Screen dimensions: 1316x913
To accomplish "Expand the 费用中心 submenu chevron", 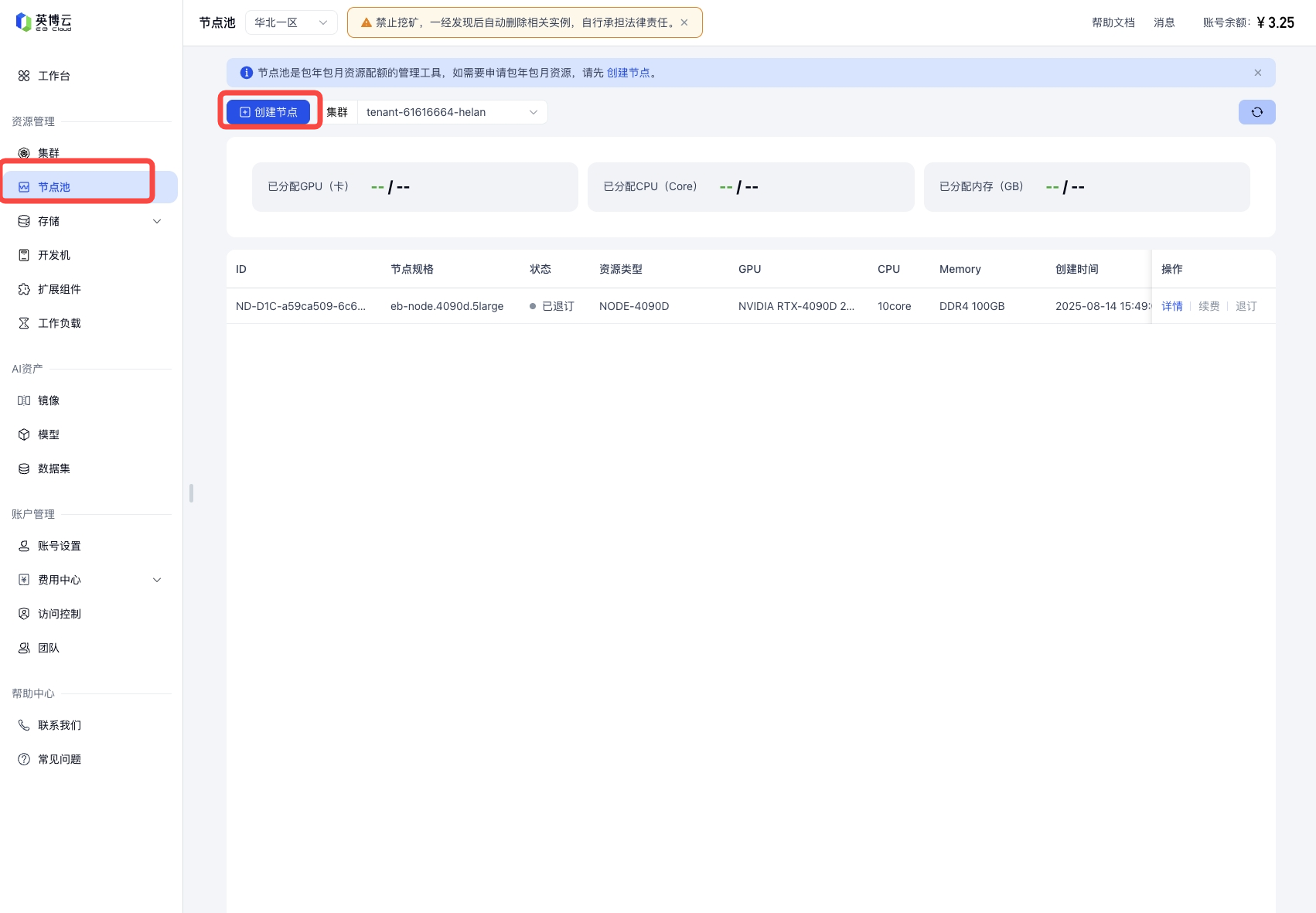I will [157, 580].
